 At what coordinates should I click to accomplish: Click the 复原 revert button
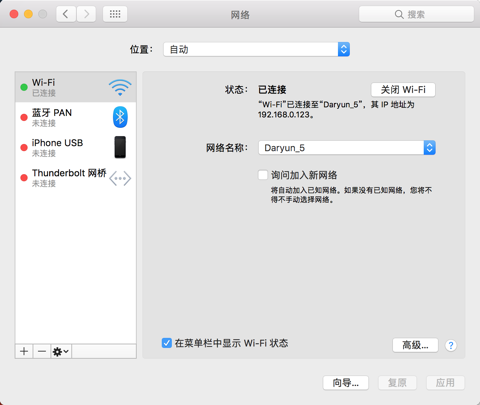397,383
